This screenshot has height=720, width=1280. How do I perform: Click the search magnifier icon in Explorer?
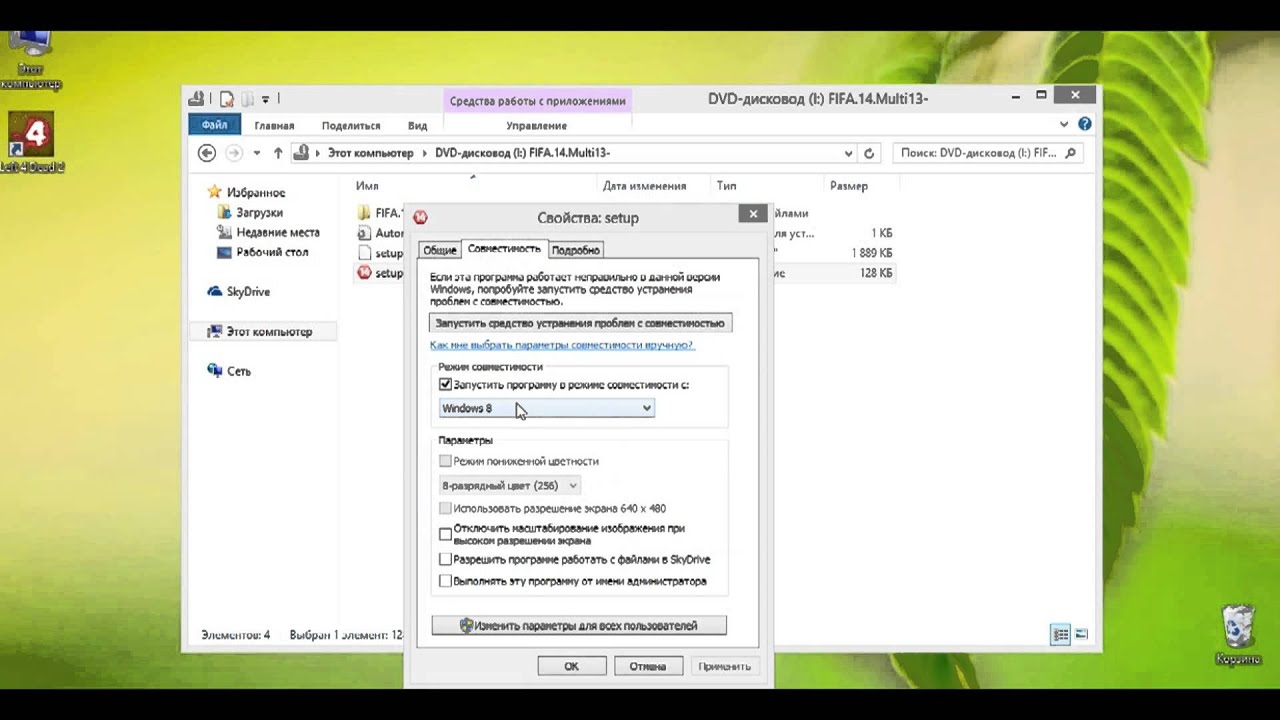pyautogui.click(x=1070, y=153)
